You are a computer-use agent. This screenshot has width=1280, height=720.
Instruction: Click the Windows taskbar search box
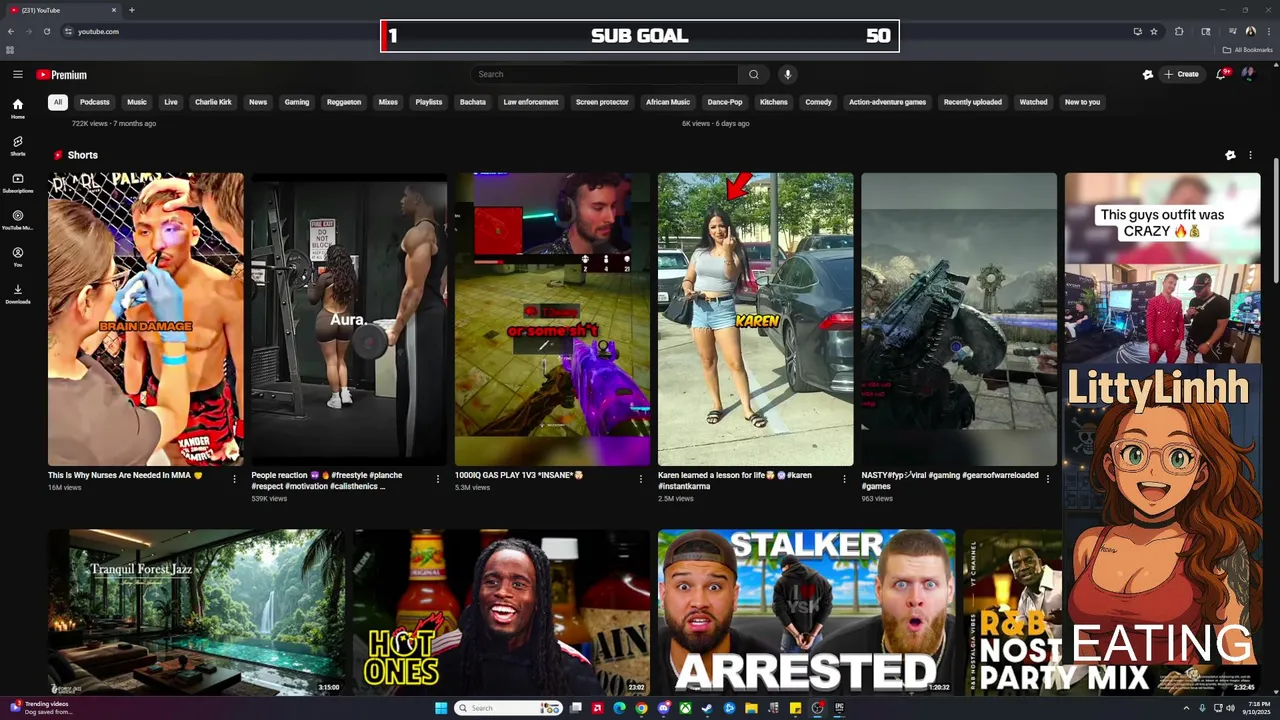(508, 708)
